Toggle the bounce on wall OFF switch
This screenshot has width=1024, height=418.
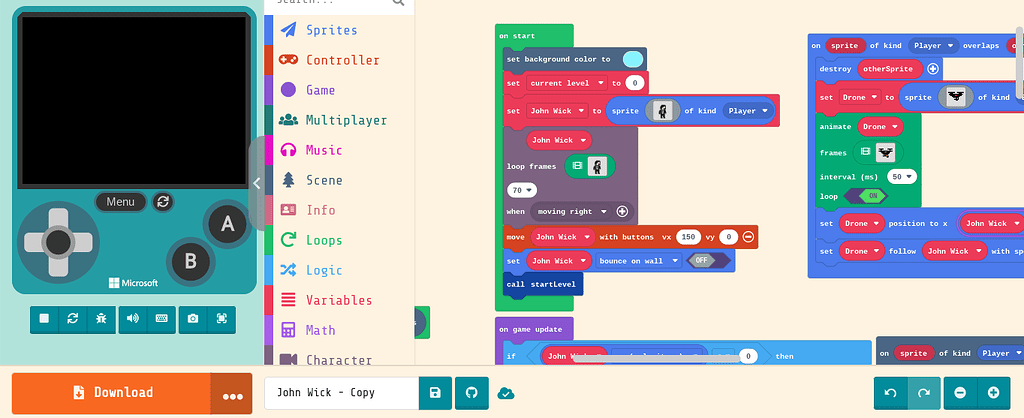[709, 261]
